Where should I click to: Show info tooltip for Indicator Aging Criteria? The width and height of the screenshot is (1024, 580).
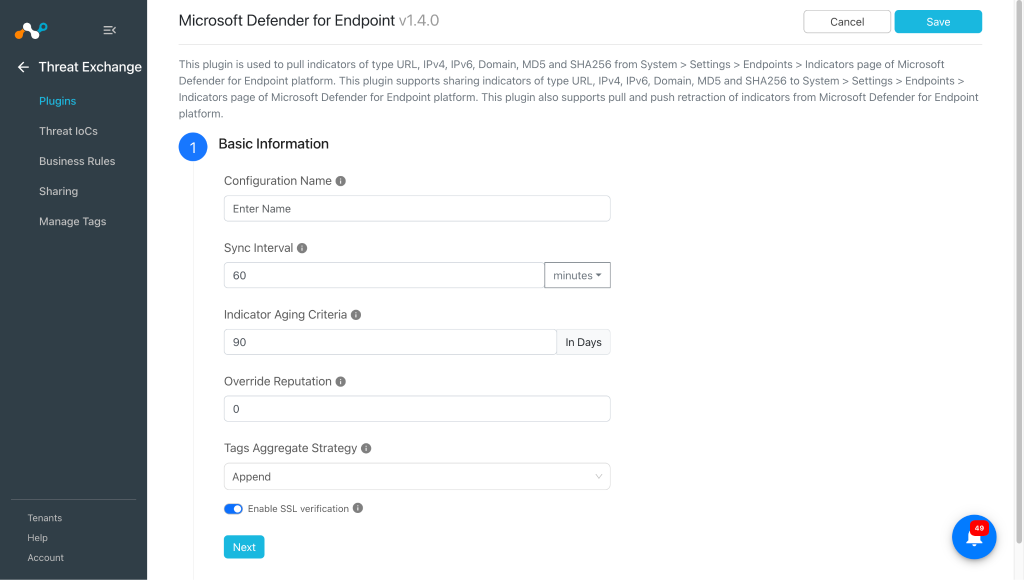356,315
